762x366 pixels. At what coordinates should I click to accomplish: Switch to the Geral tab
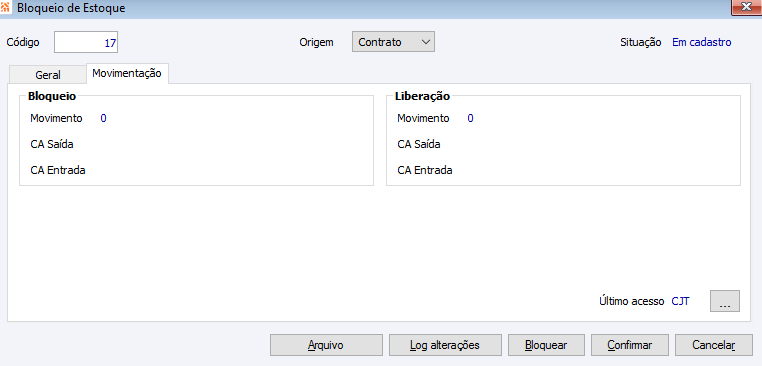tap(48, 75)
